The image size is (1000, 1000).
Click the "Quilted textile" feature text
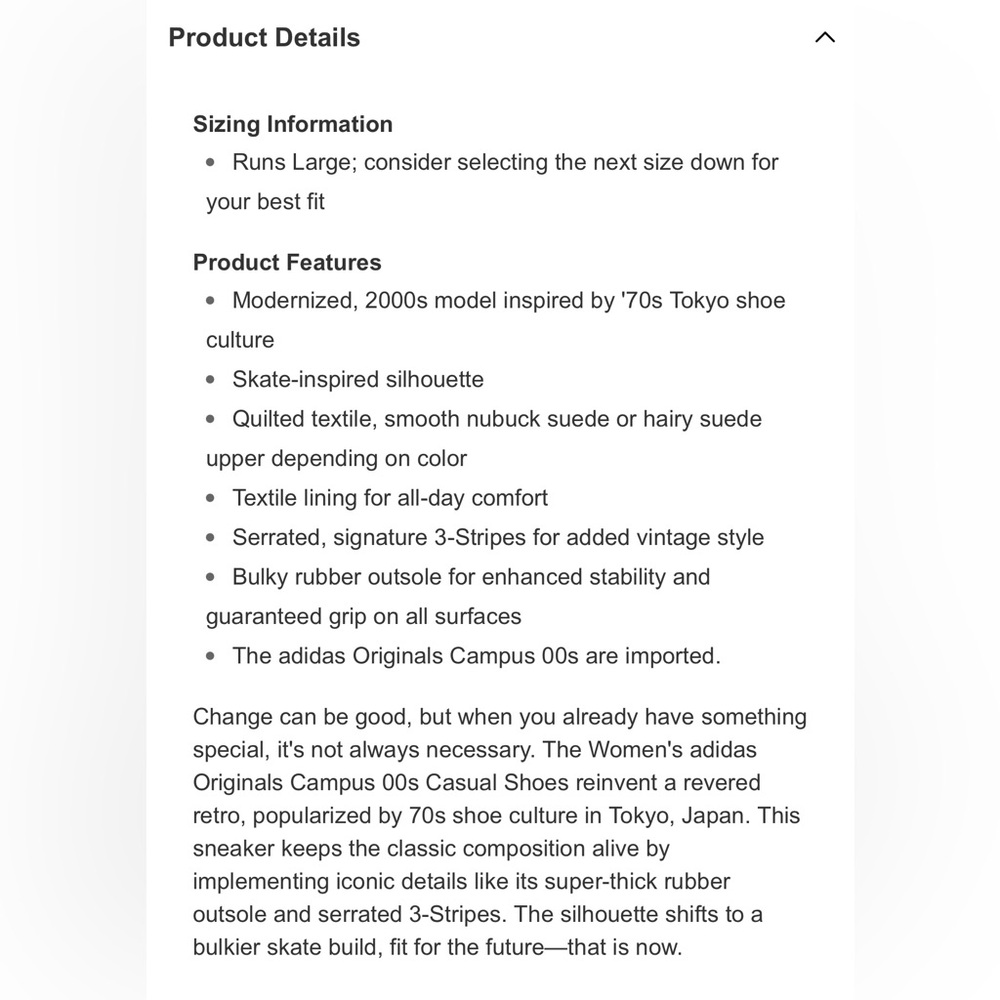(x=497, y=419)
